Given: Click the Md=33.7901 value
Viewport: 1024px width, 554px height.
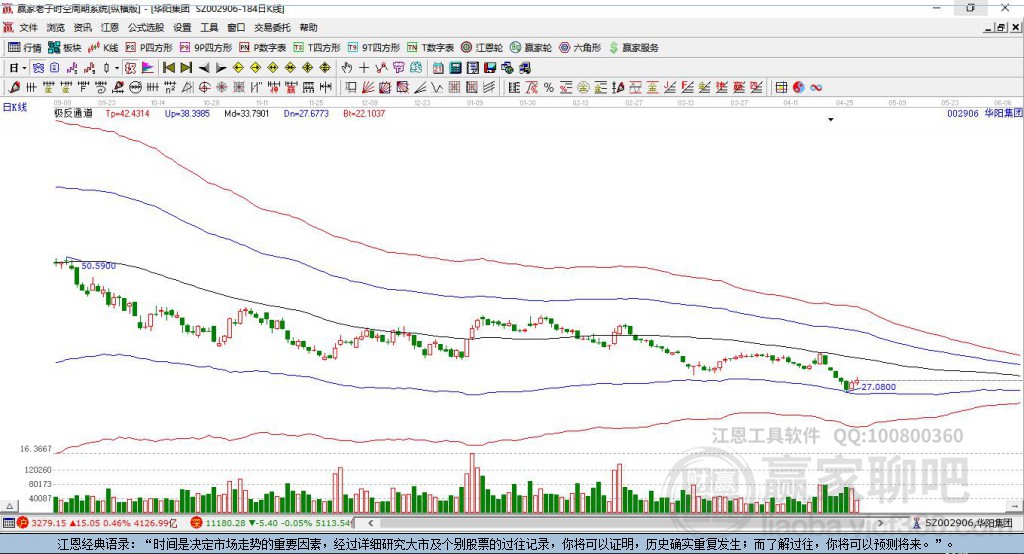Looking at the screenshot, I should click(x=246, y=113).
